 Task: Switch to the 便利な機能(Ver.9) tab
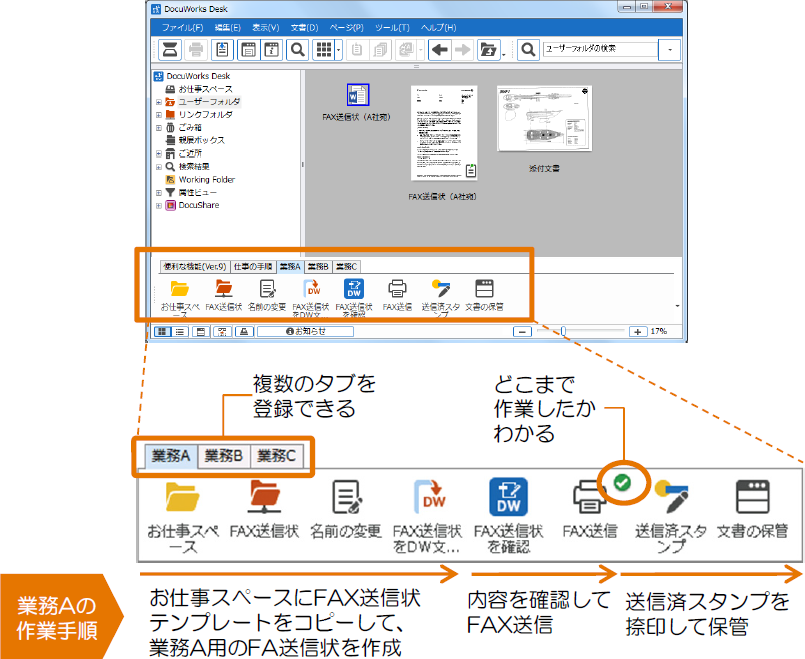click(x=195, y=267)
